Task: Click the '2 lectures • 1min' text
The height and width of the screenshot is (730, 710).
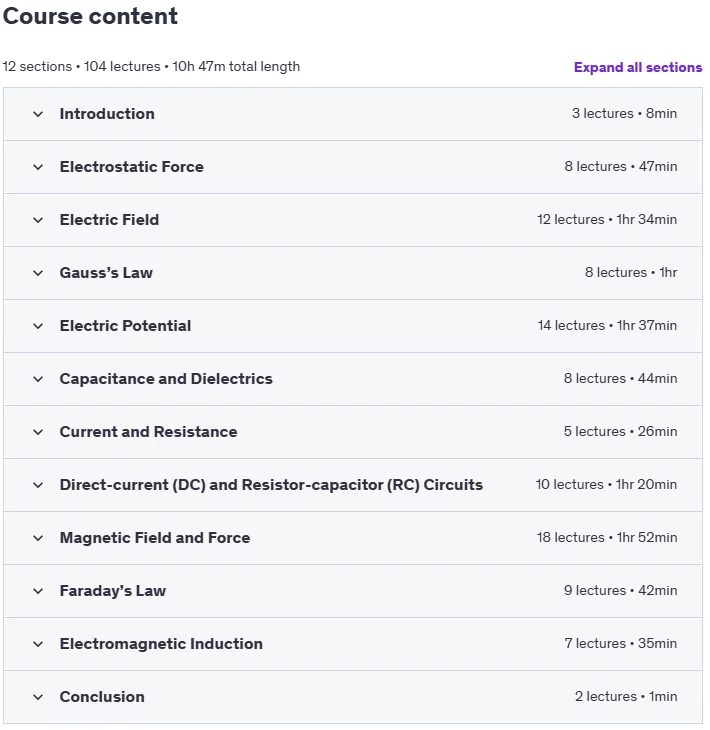Action: pos(626,696)
